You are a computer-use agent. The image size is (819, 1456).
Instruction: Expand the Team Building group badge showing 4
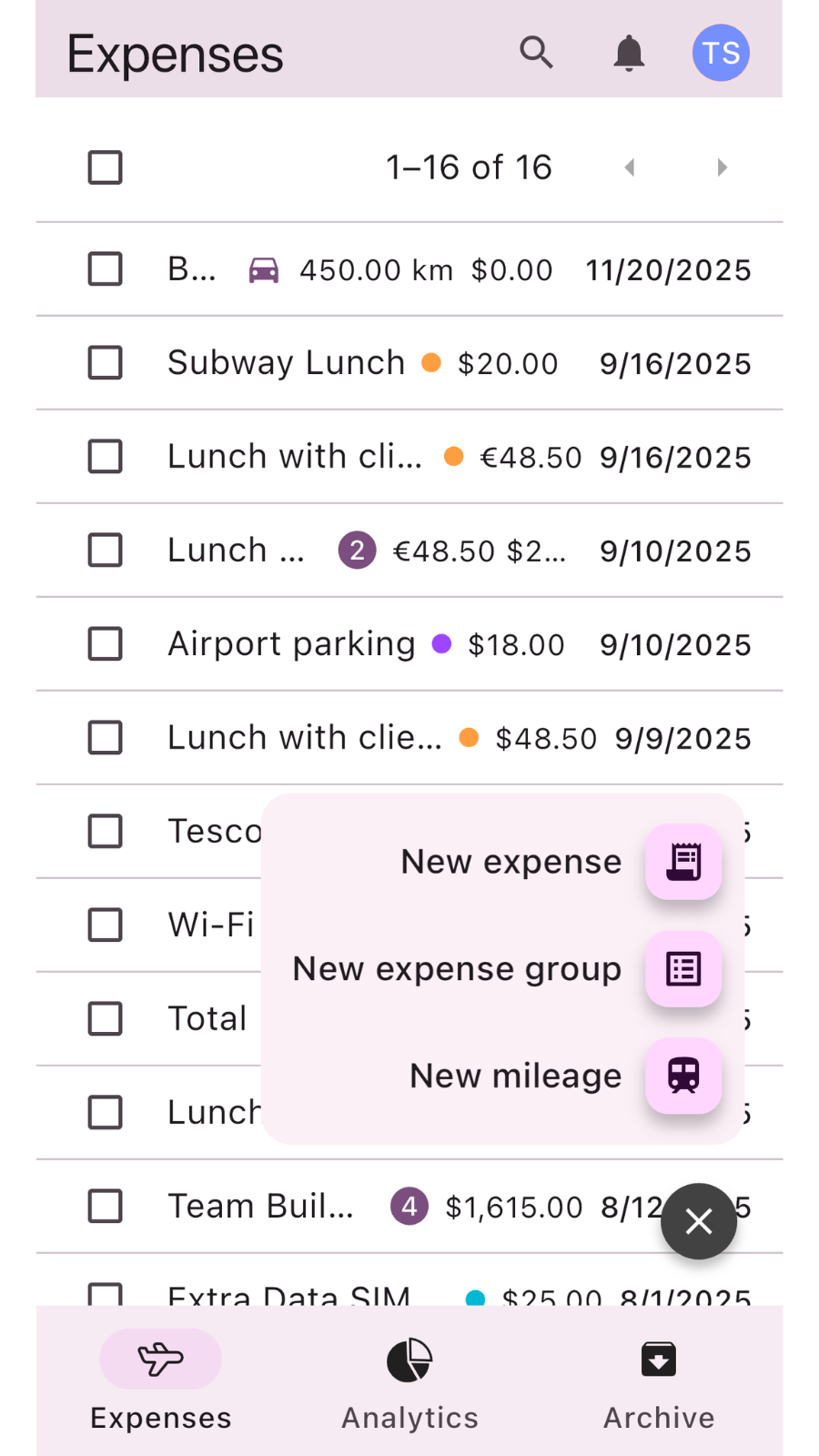[409, 1207]
